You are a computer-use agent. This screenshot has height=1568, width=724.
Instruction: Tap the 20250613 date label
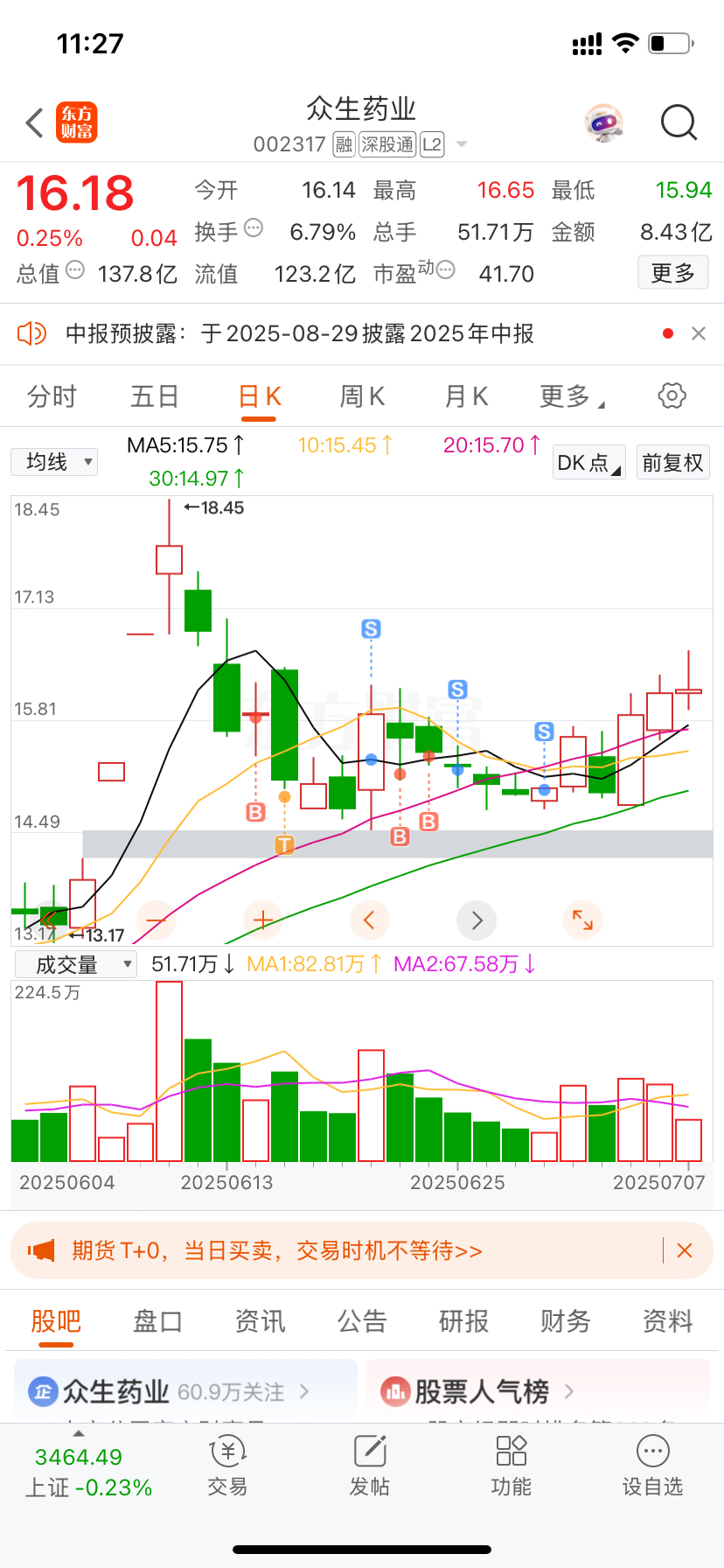click(x=226, y=1182)
